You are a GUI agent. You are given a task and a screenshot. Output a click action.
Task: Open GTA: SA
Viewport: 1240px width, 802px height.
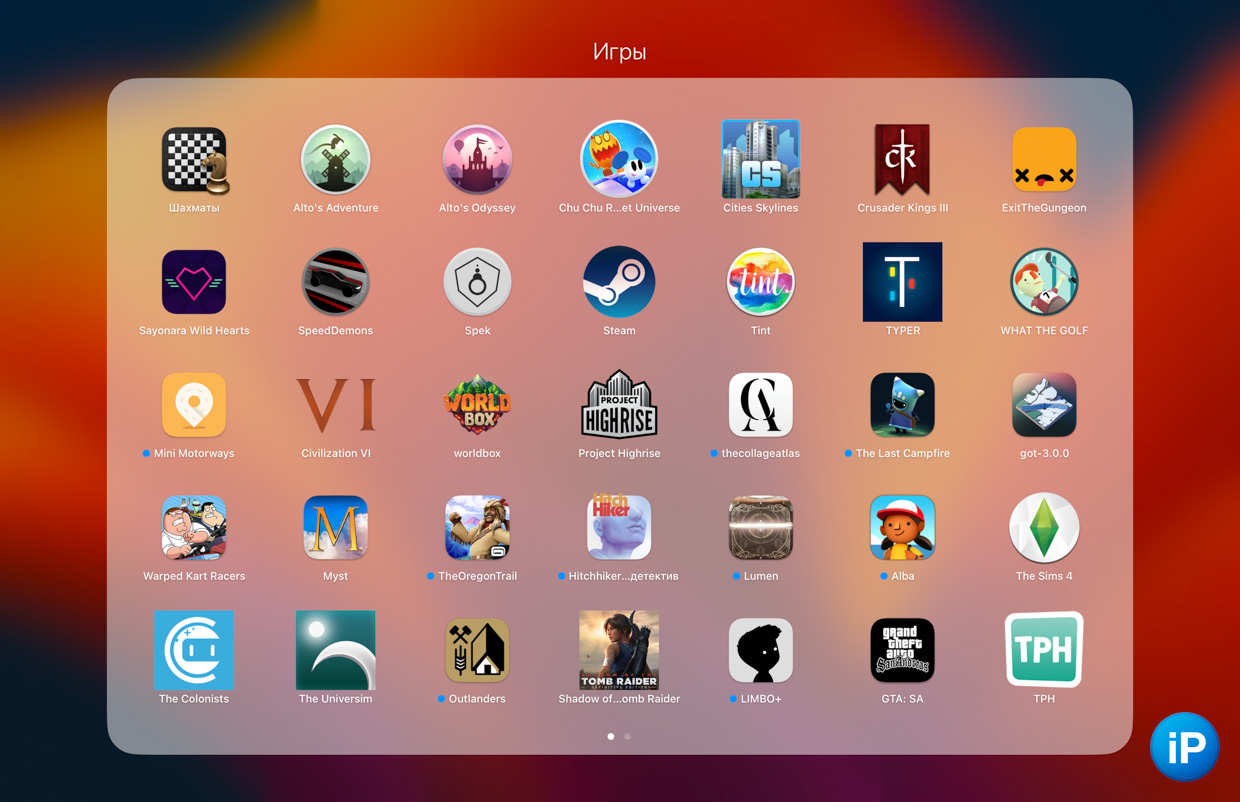click(902, 650)
